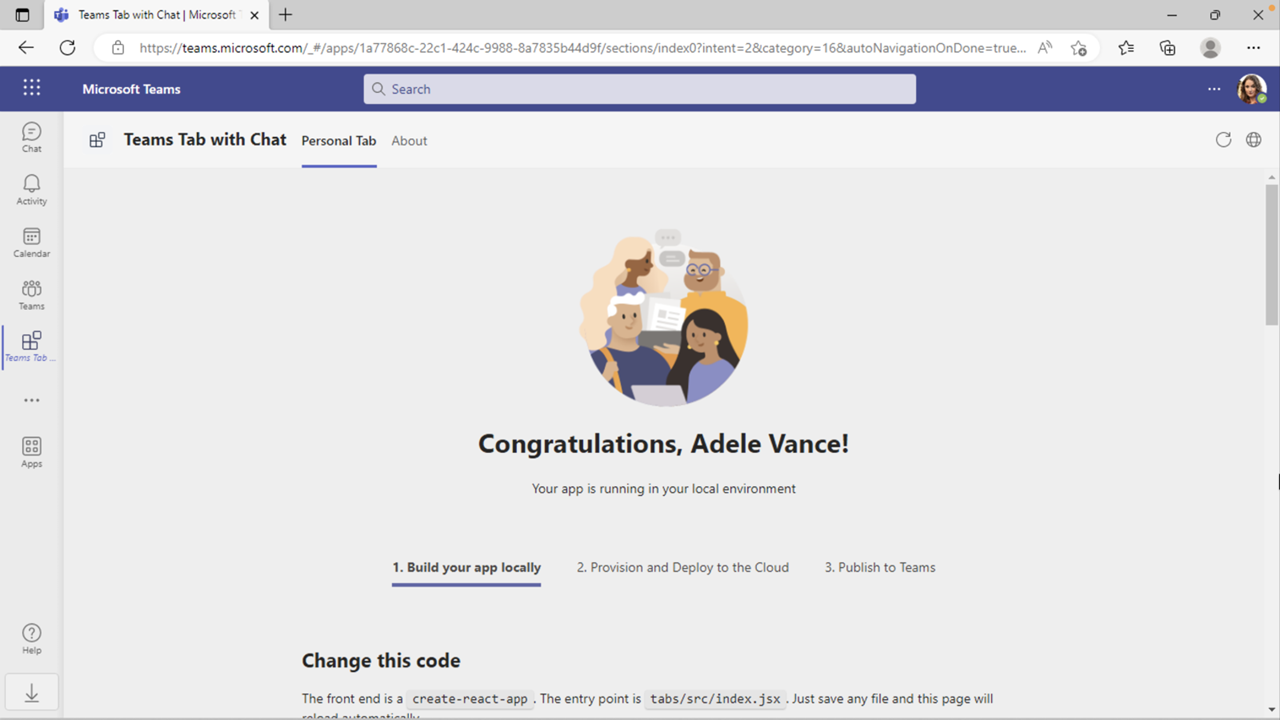Open browser Settings and more menu
The image size is (1280, 720).
(1253, 47)
